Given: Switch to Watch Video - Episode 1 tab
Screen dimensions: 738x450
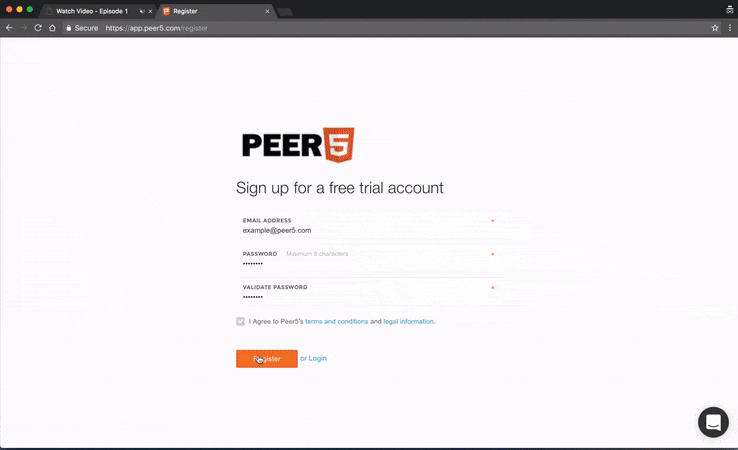Looking at the screenshot, I should coord(92,11).
